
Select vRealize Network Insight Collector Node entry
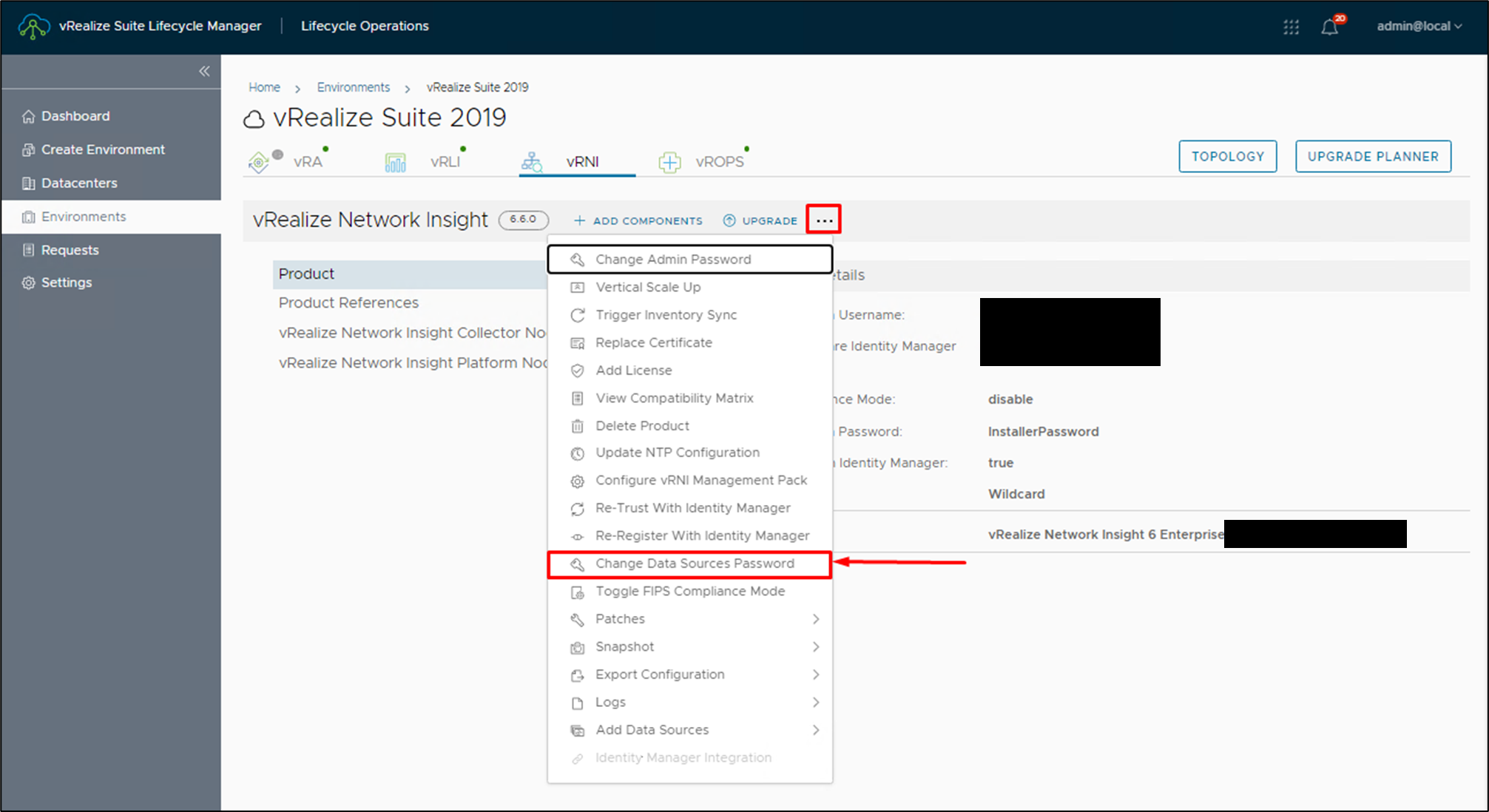pos(413,334)
